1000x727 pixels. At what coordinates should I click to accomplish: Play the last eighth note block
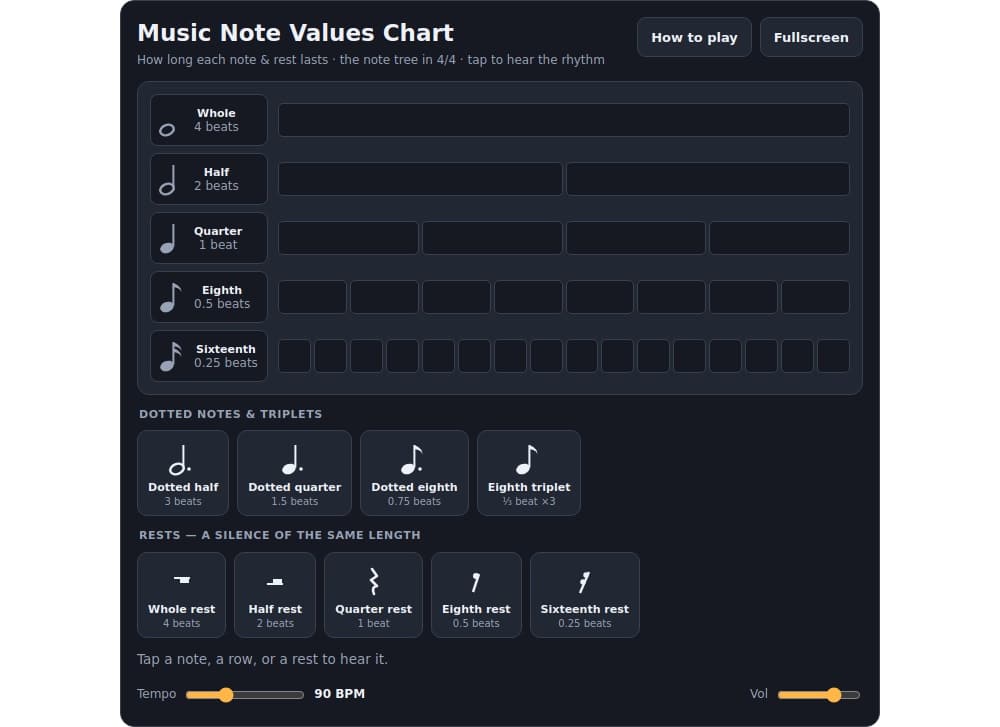pyautogui.click(x=816, y=297)
